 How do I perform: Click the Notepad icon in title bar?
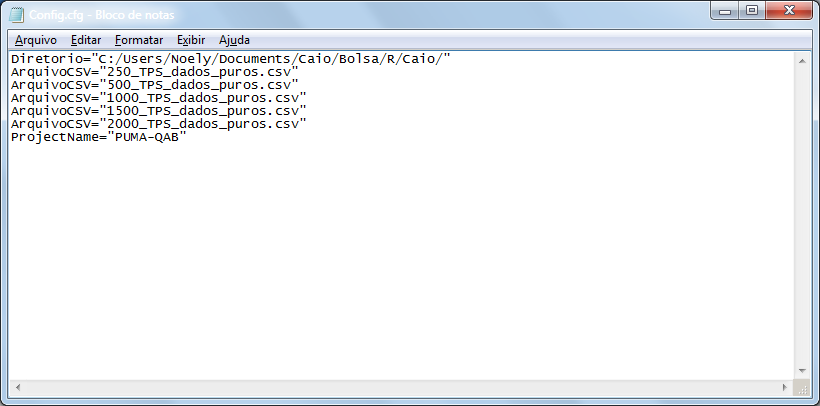pos(17,14)
